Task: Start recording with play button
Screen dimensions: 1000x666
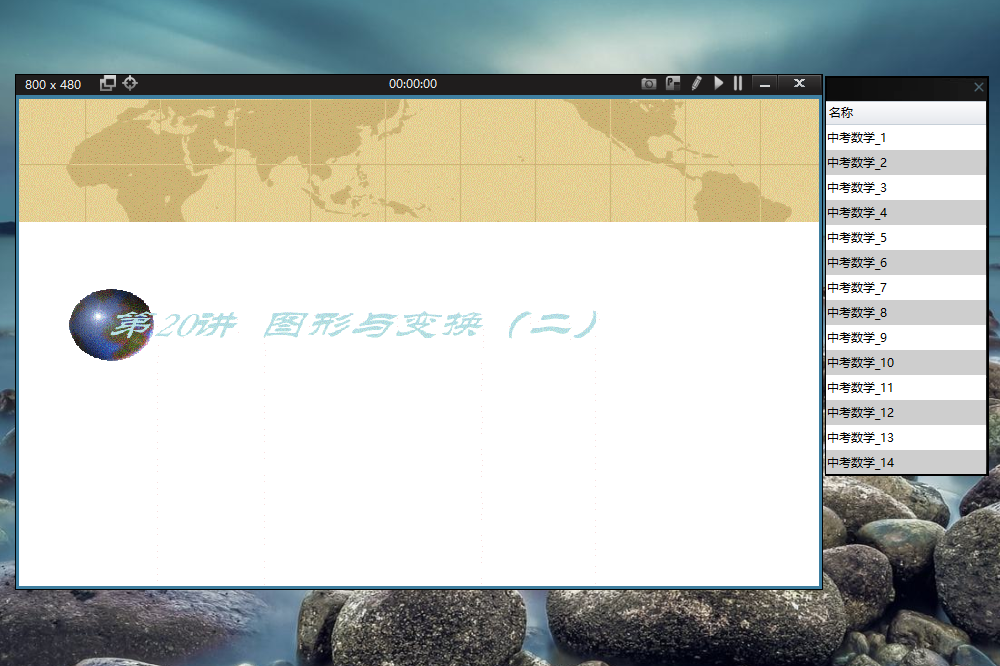Action: [718, 84]
